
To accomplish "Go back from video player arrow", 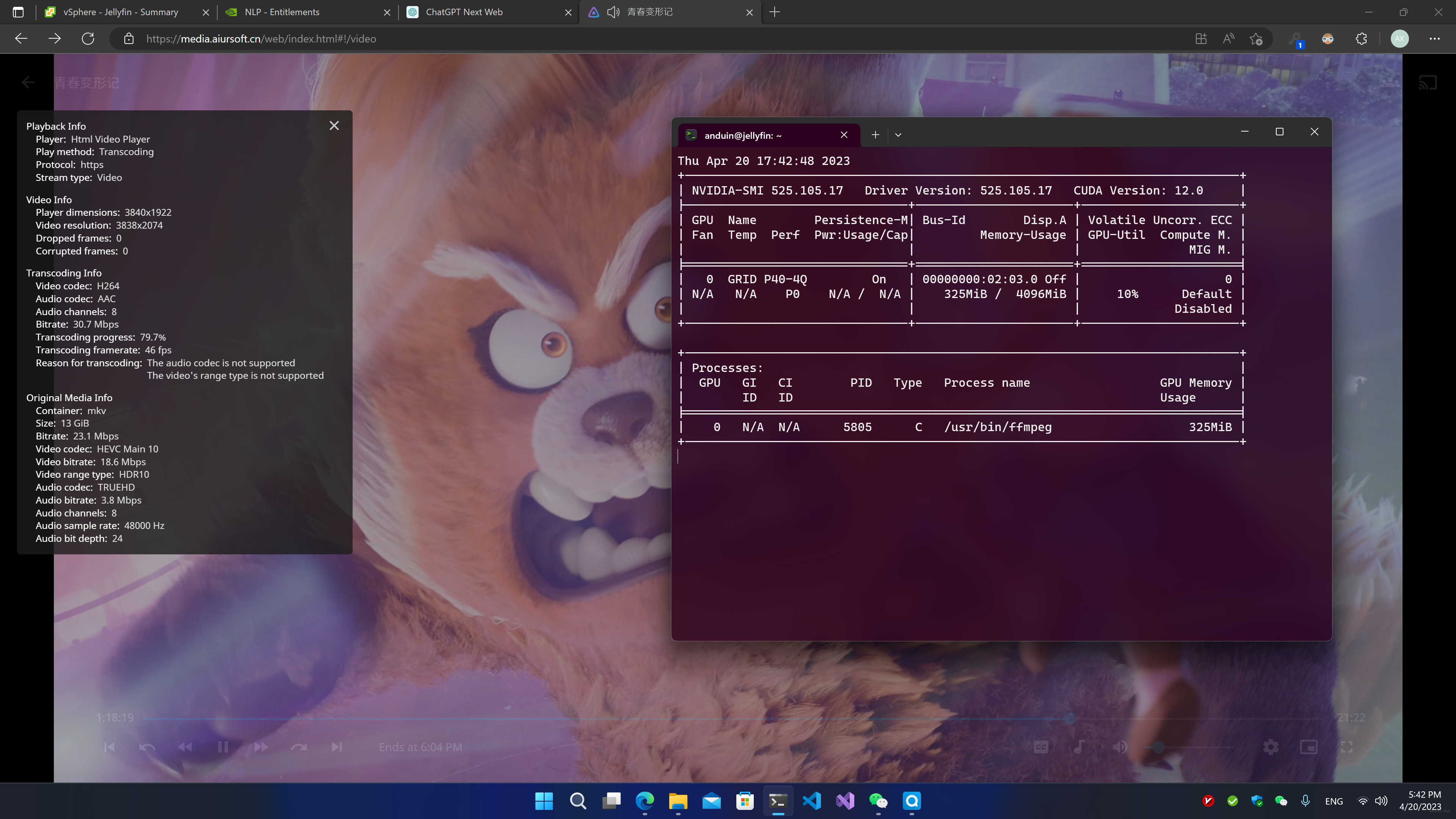I will [x=28, y=83].
